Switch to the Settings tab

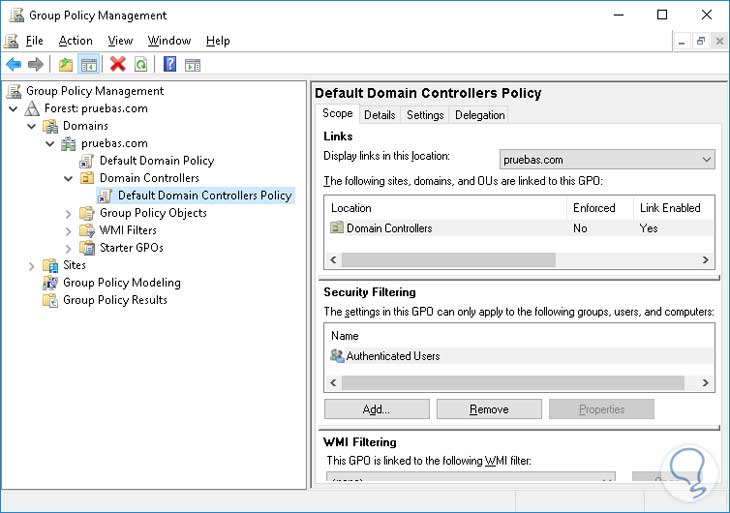click(x=425, y=115)
